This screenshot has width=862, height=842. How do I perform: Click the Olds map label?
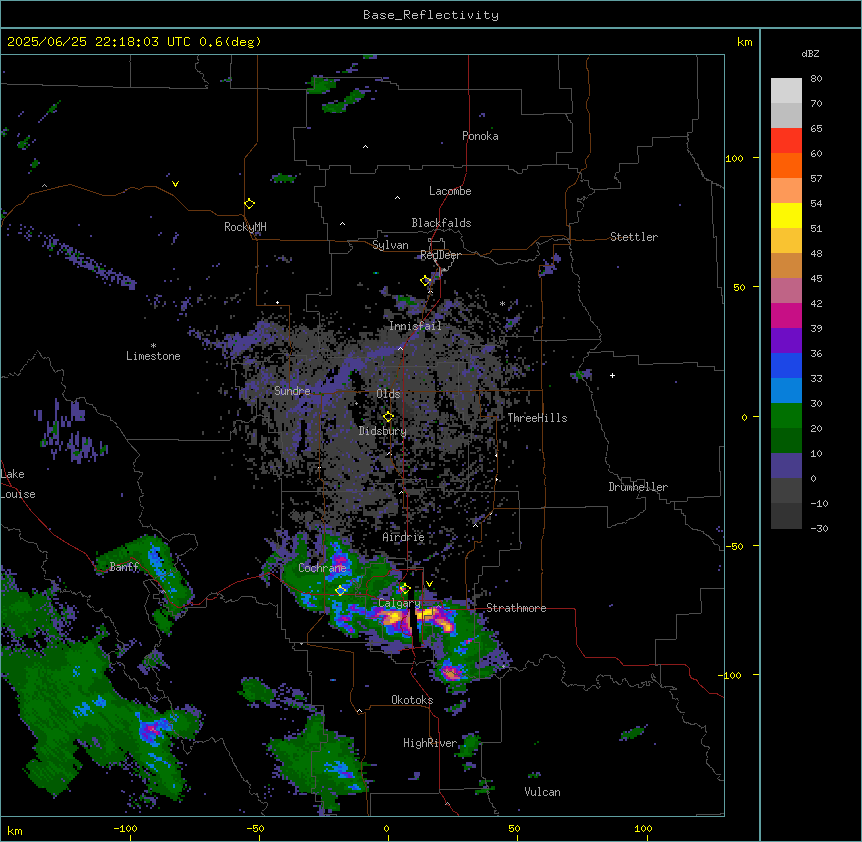[388, 394]
